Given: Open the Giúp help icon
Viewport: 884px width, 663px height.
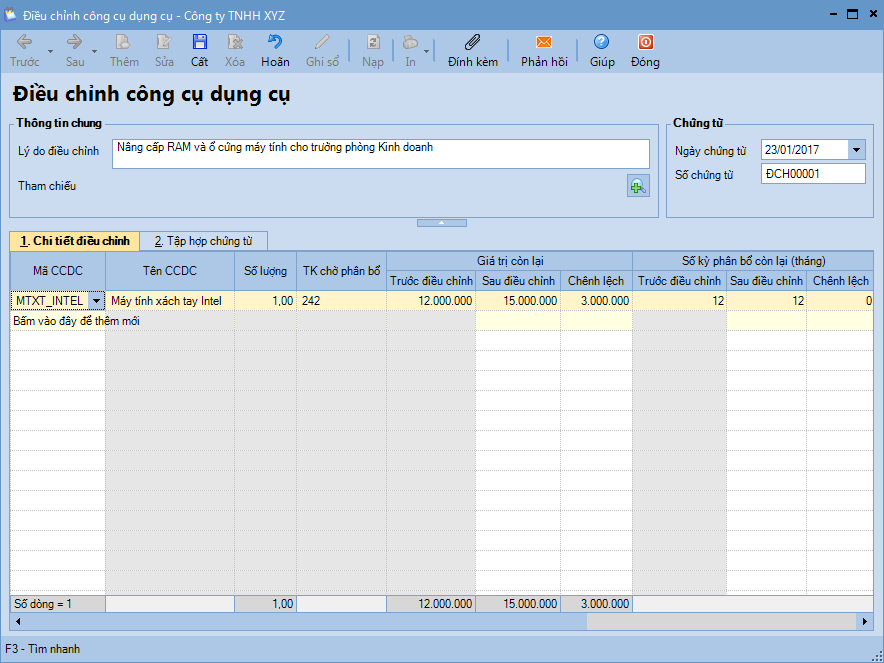Looking at the screenshot, I should pyautogui.click(x=601, y=43).
